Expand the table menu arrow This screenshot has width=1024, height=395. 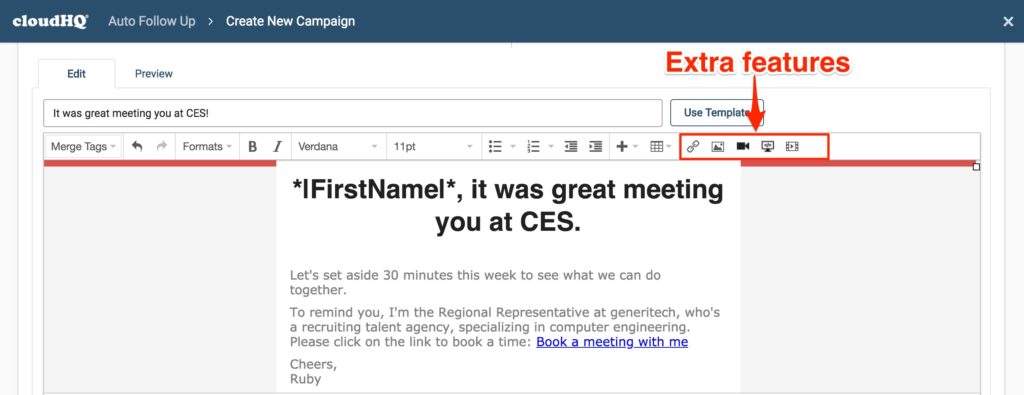click(669, 147)
